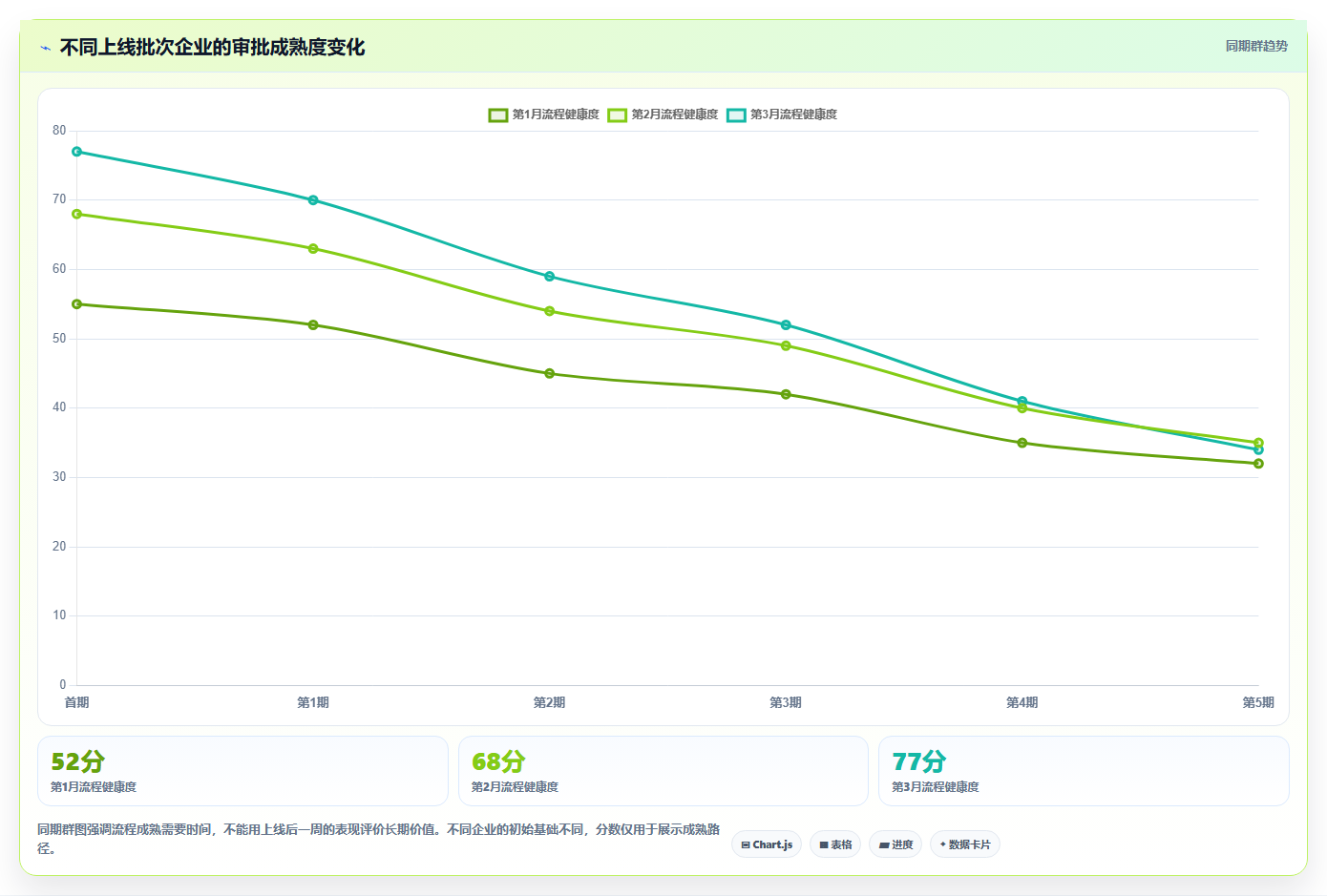Click 第2月 data point at 第1期 (63)
This screenshot has height=896, width=1327.
tap(313, 249)
